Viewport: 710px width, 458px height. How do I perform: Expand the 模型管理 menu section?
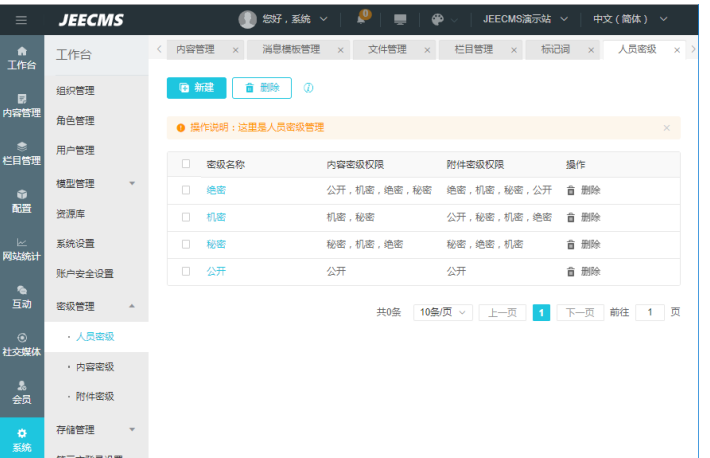coord(96,183)
